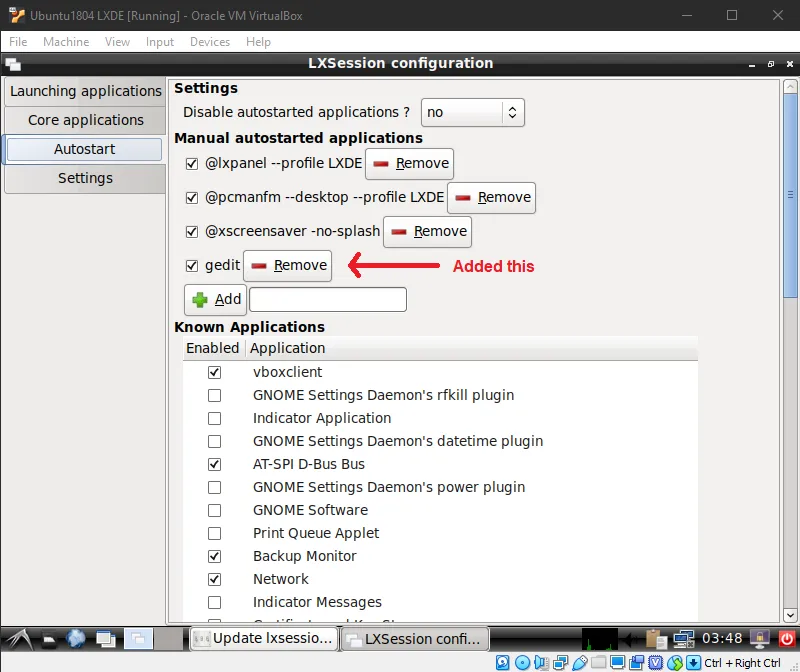Select the Autostart tab
The height and width of the screenshot is (672, 800).
click(x=85, y=149)
